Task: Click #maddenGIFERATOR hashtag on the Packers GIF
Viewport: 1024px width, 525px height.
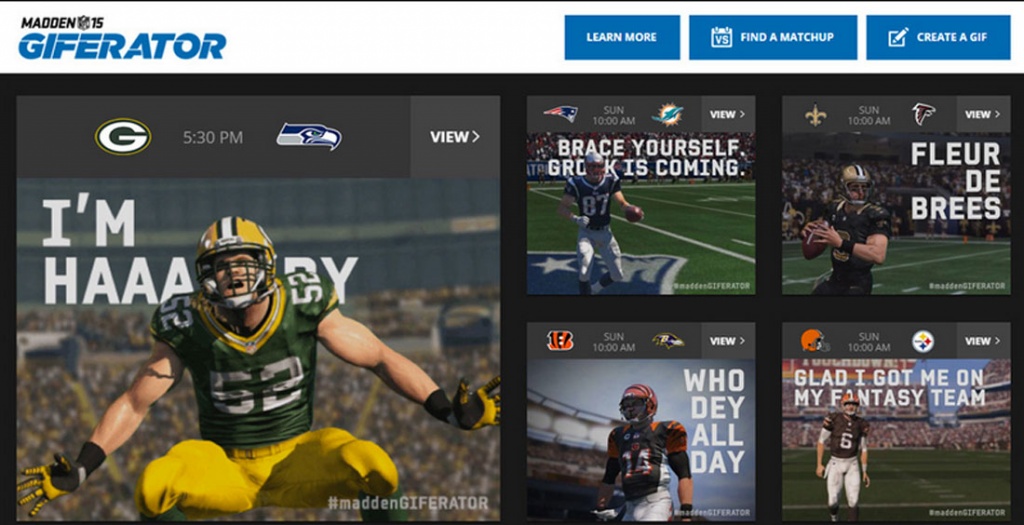Action: click(x=408, y=503)
